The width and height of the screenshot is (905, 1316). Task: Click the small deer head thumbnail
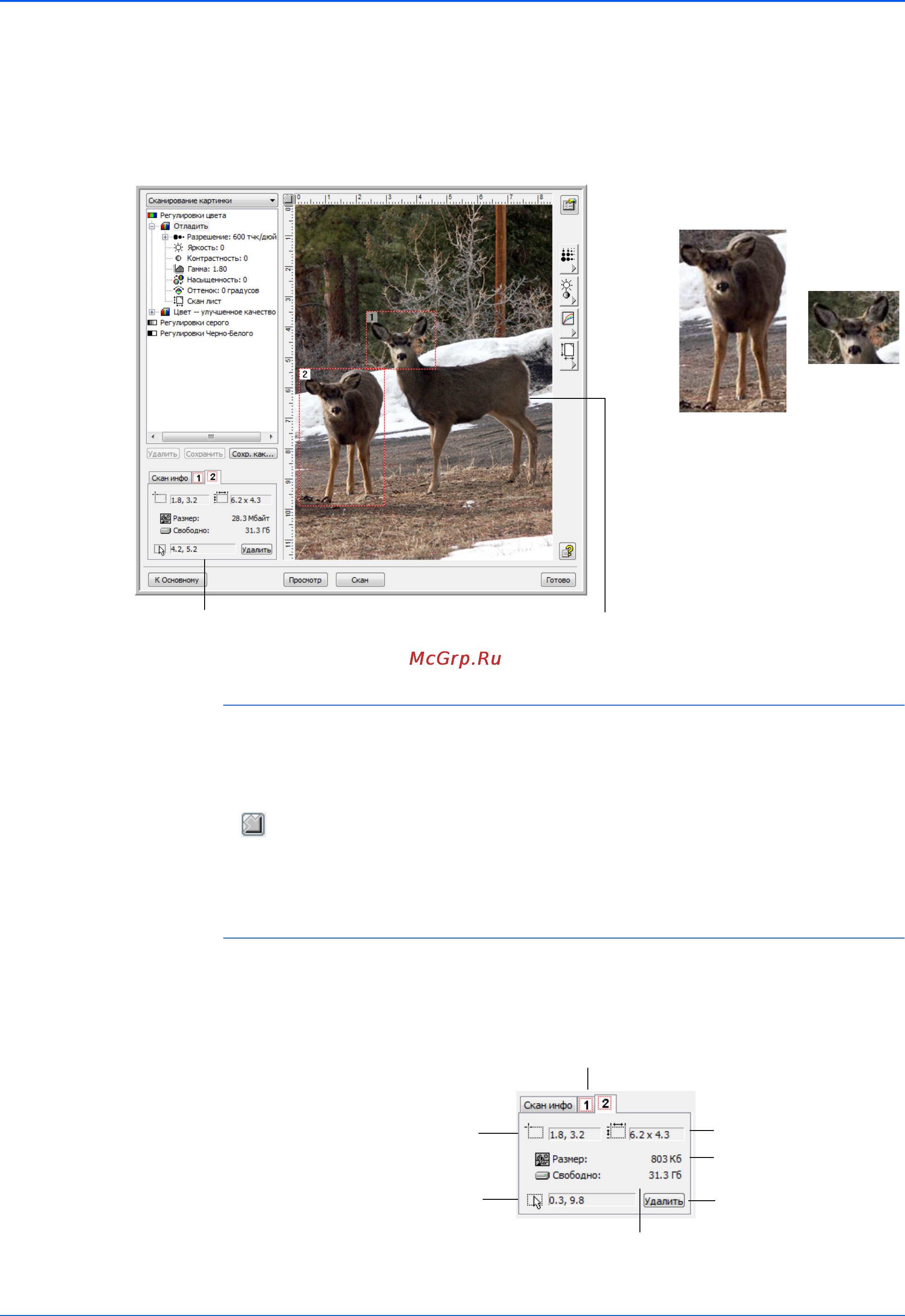[x=853, y=328]
